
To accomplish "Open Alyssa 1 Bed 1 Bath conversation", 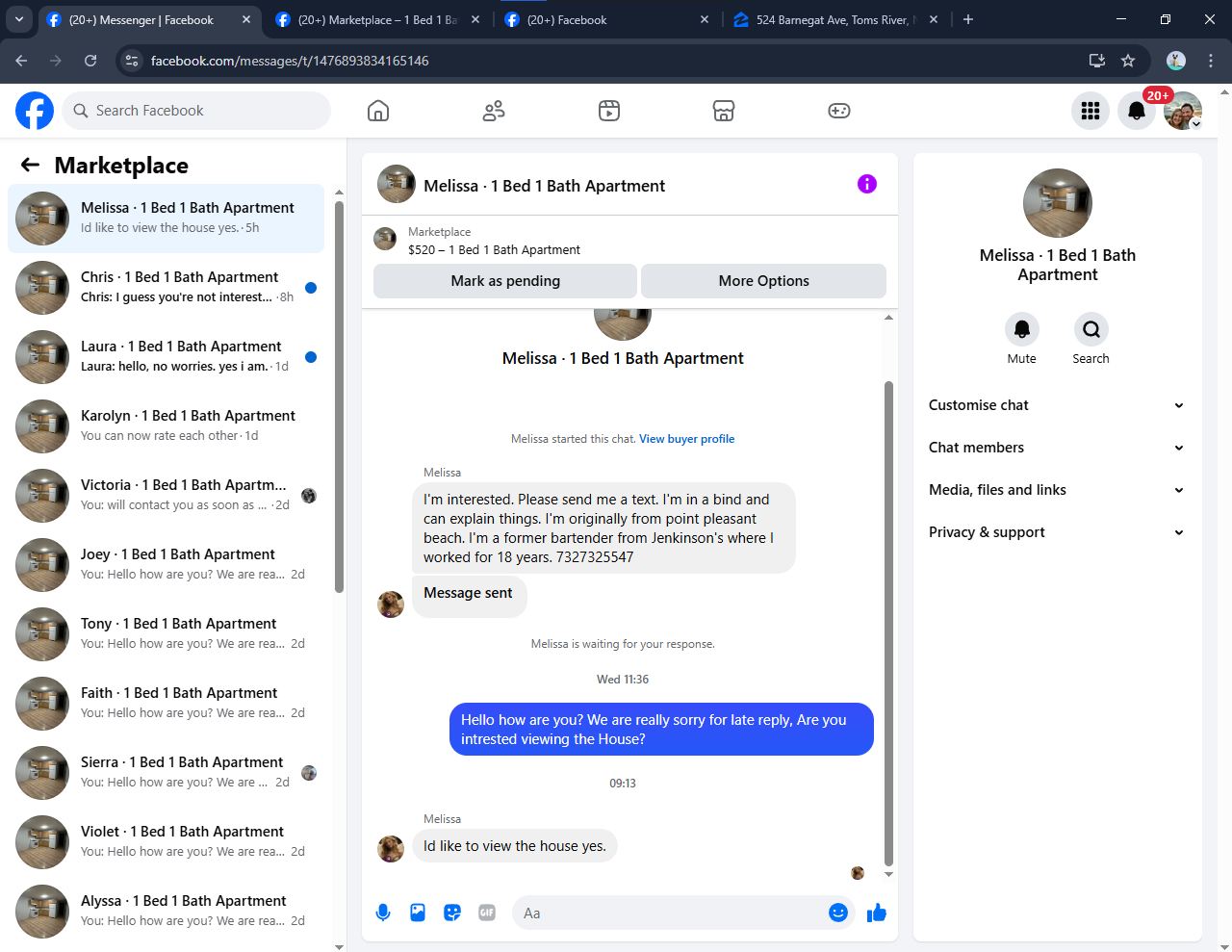I will 167,912.
